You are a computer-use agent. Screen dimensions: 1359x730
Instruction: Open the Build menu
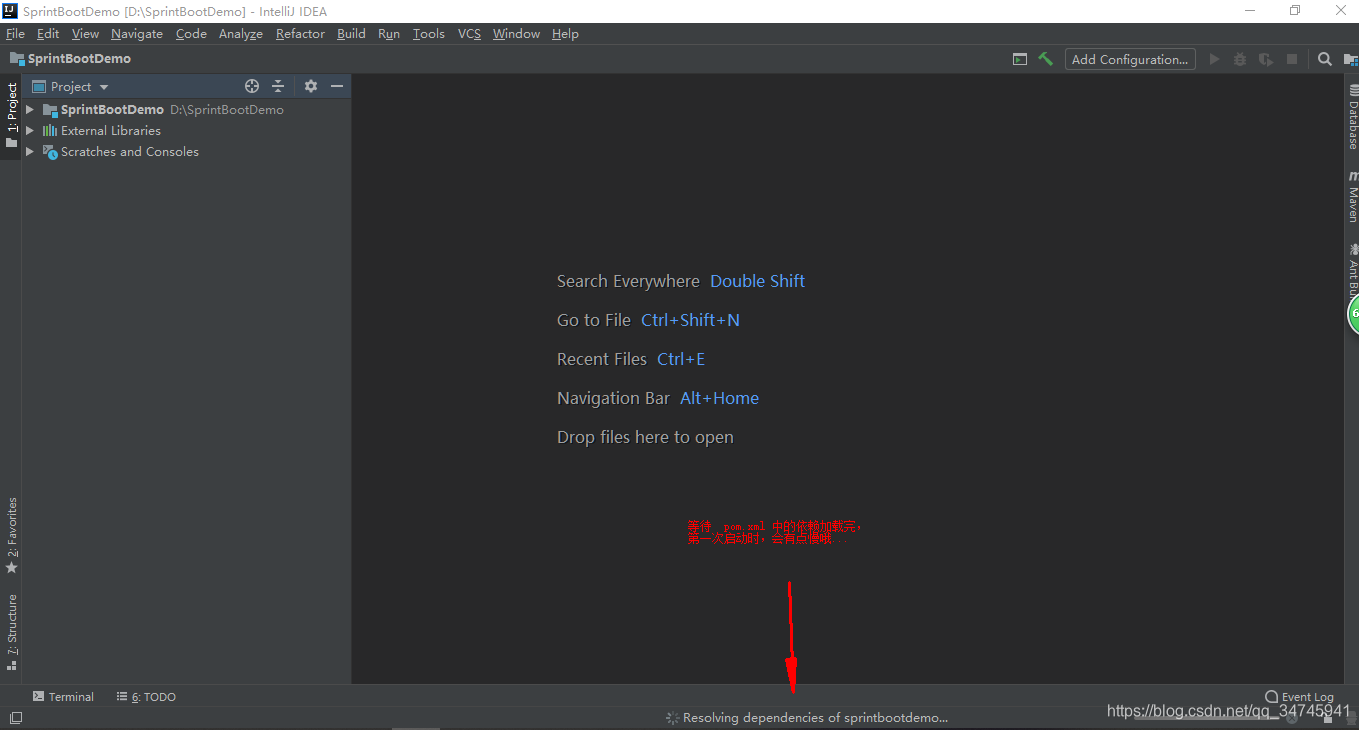(x=351, y=34)
